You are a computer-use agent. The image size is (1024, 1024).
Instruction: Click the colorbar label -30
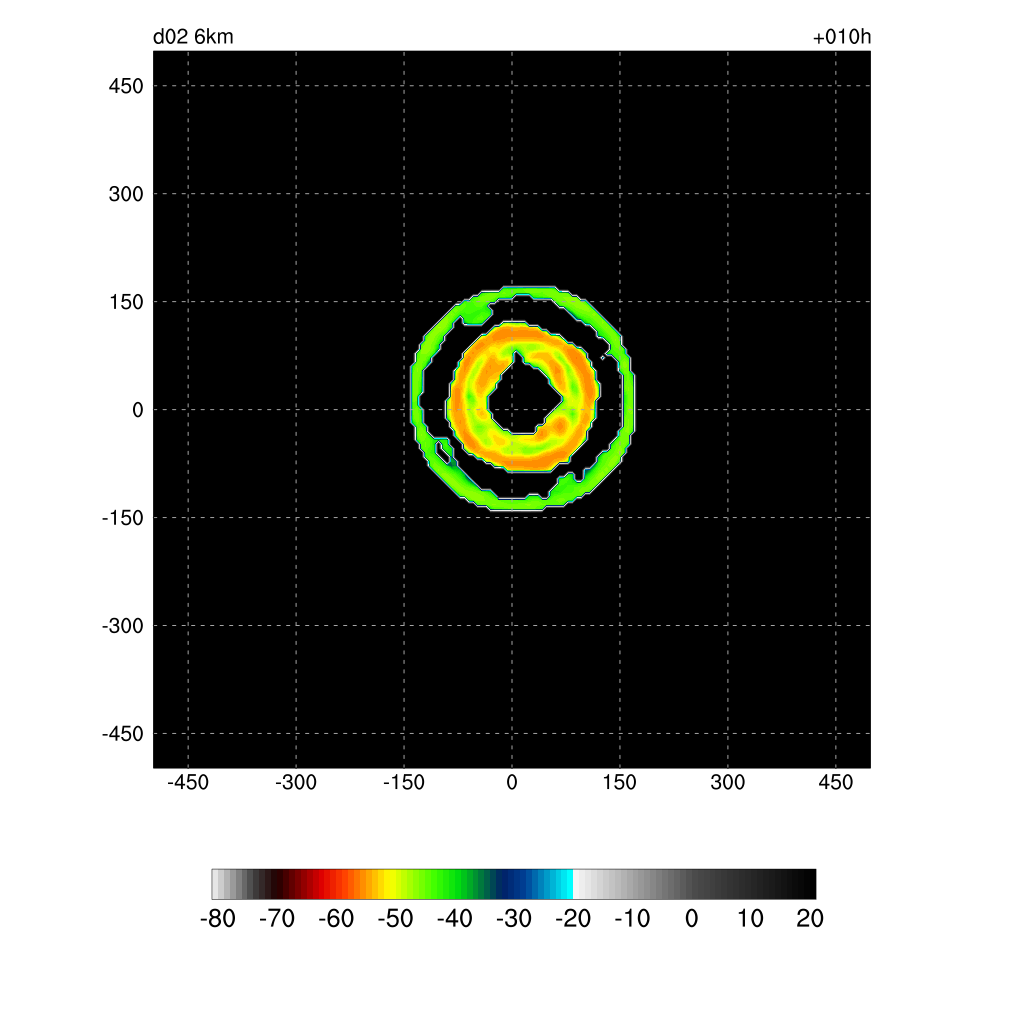pyautogui.click(x=513, y=919)
